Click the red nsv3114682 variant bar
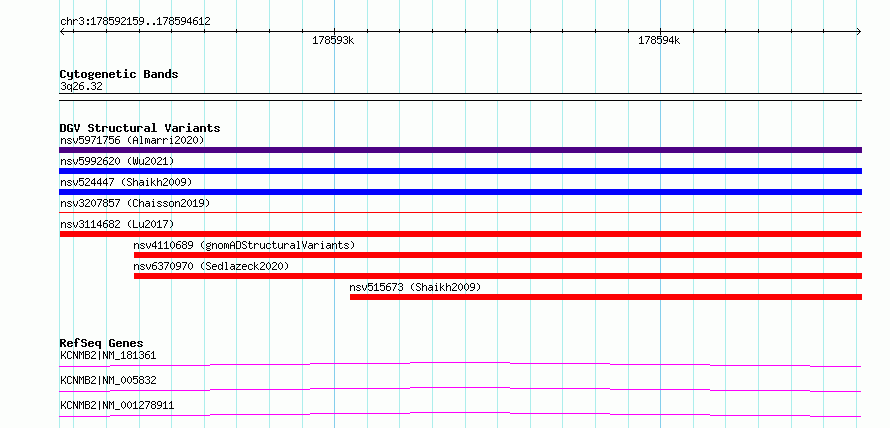 point(460,234)
